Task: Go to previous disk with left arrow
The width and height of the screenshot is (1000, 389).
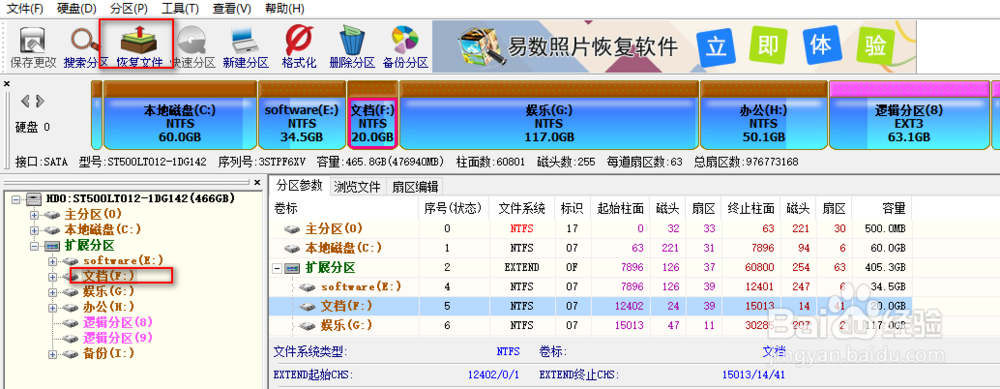Action: (26, 101)
